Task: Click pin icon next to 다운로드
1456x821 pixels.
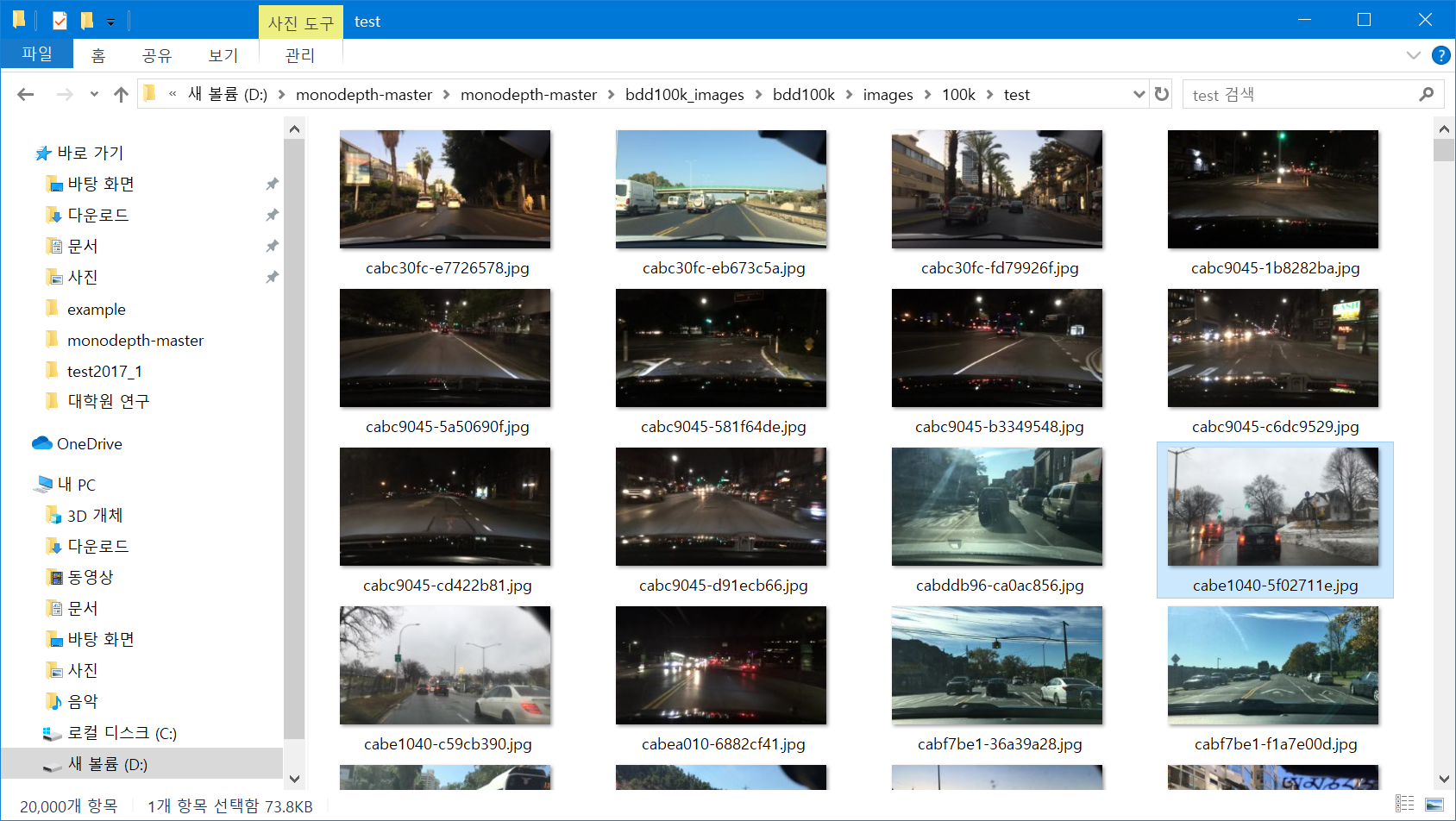Action: click(272, 215)
